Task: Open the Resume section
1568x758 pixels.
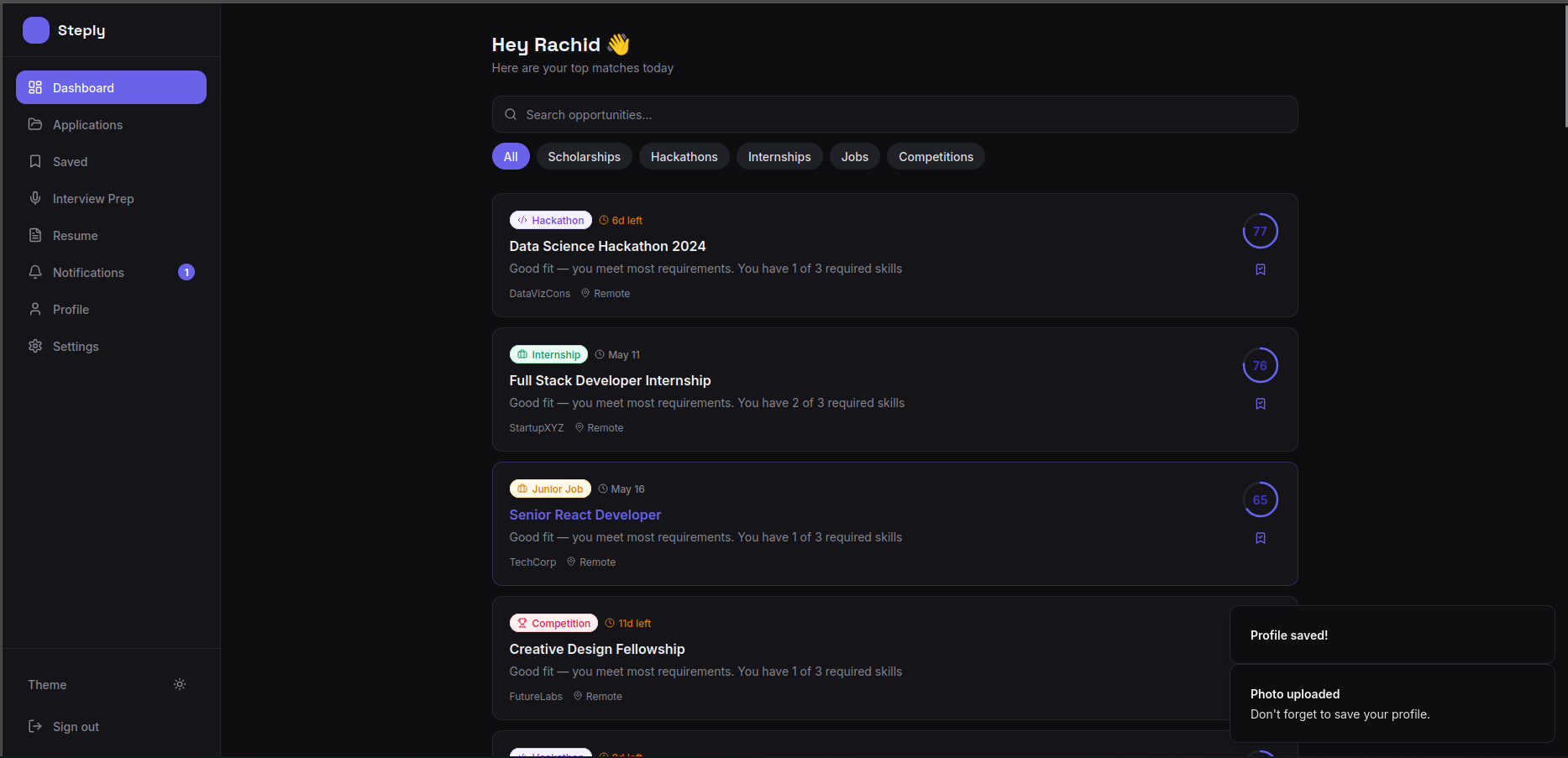Action: click(x=111, y=235)
